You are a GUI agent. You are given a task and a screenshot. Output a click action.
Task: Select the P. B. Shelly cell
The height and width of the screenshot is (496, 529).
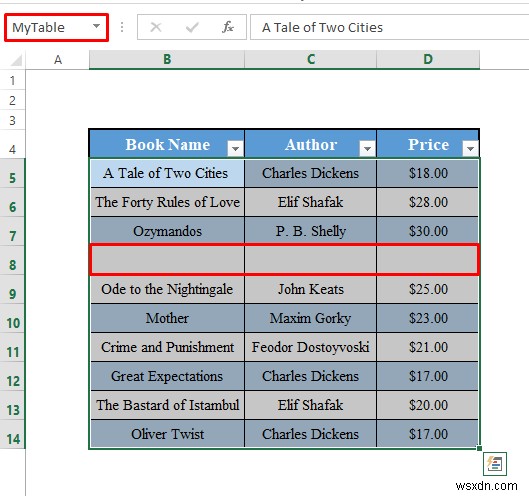311,231
